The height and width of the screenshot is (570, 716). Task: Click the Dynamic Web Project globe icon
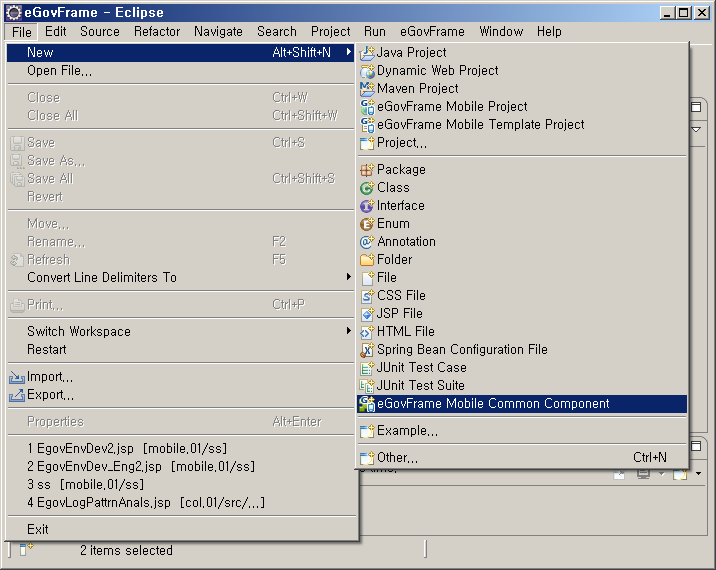coord(367,71)
